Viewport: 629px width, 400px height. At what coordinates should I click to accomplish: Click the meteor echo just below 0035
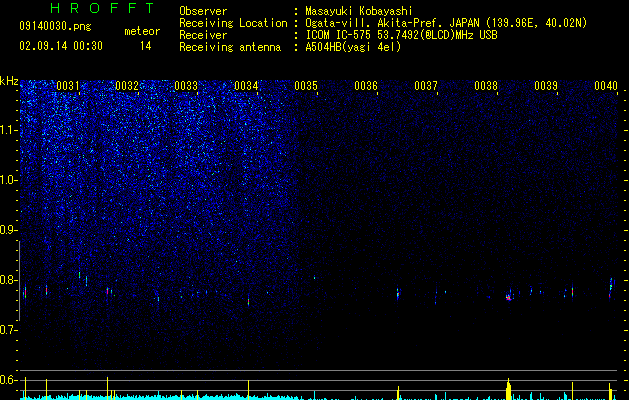coord(314,278)
